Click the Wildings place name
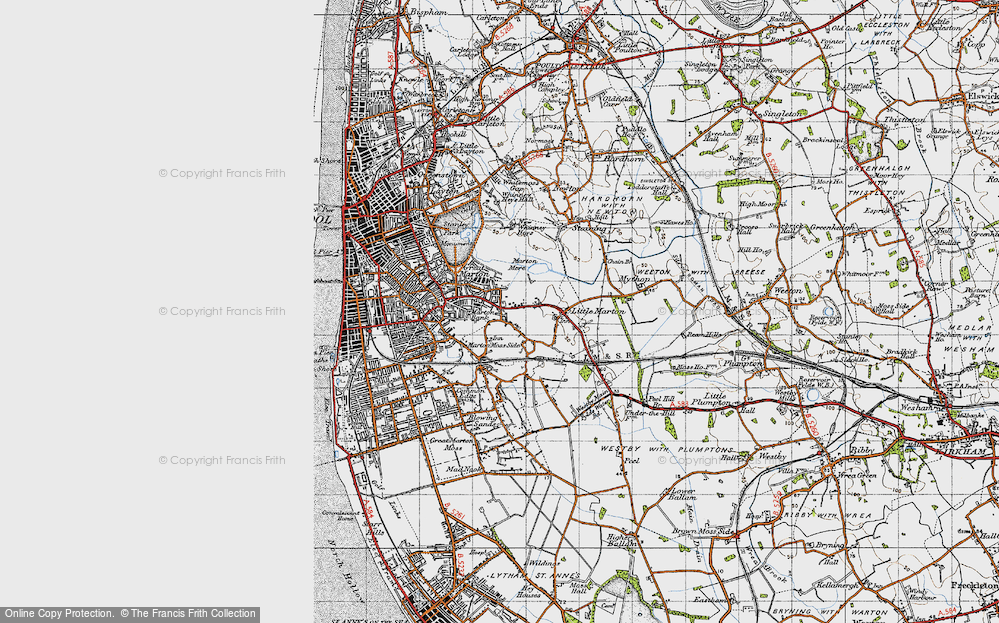999x623 pixels. [544, 563]
